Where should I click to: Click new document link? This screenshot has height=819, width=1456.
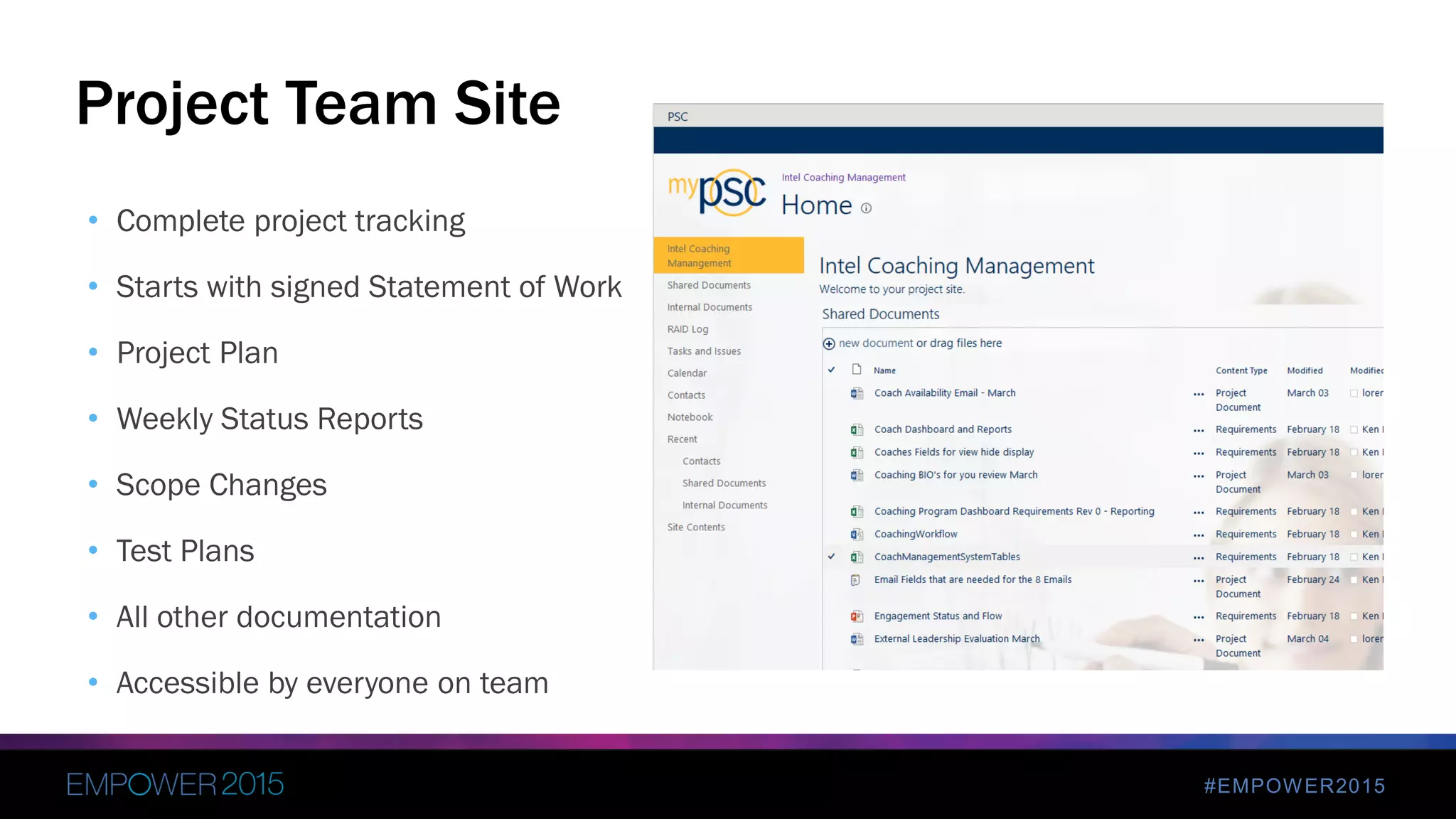(876, 343)
